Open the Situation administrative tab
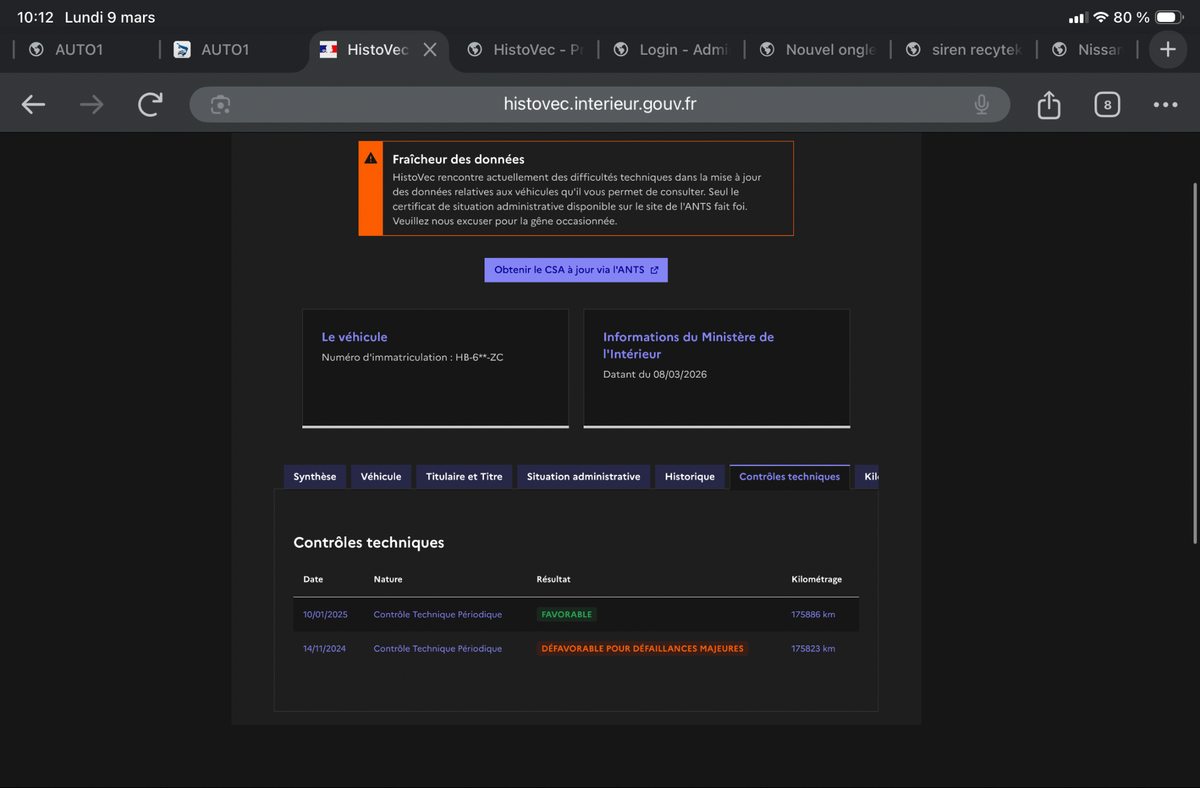The image size is (1200, 788). (x=584, y=477)
